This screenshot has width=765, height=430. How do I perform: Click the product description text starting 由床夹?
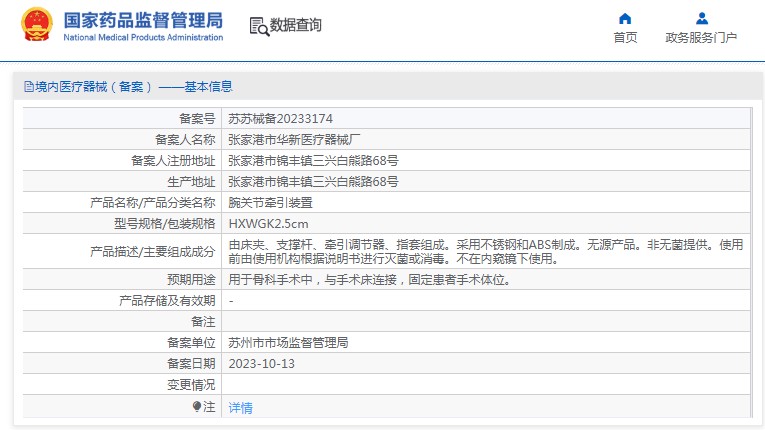tap(485, 251)
